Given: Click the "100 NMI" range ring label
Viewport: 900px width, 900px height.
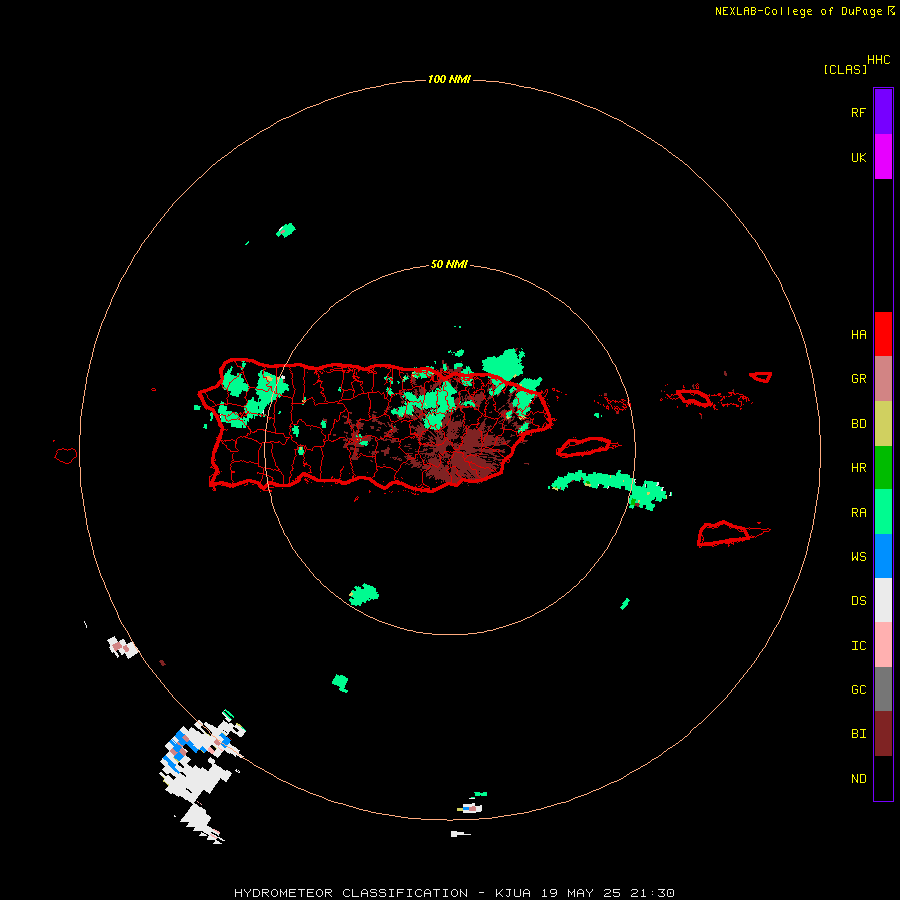Looking at the screenshot, I should [449, 79].
